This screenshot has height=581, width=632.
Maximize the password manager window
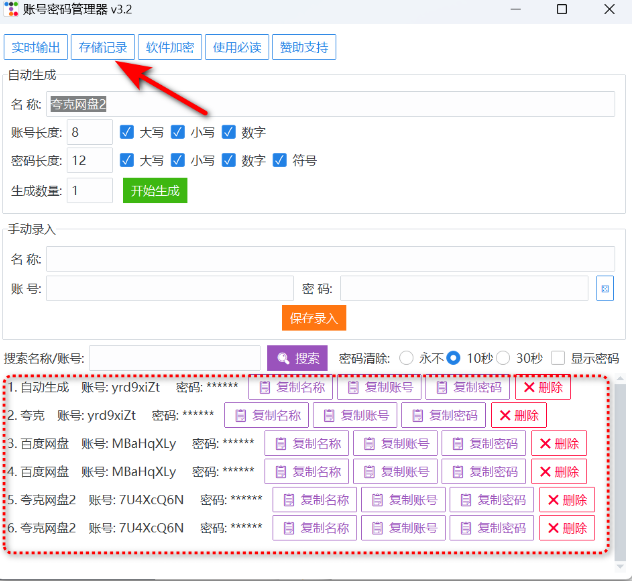(562, 9)
